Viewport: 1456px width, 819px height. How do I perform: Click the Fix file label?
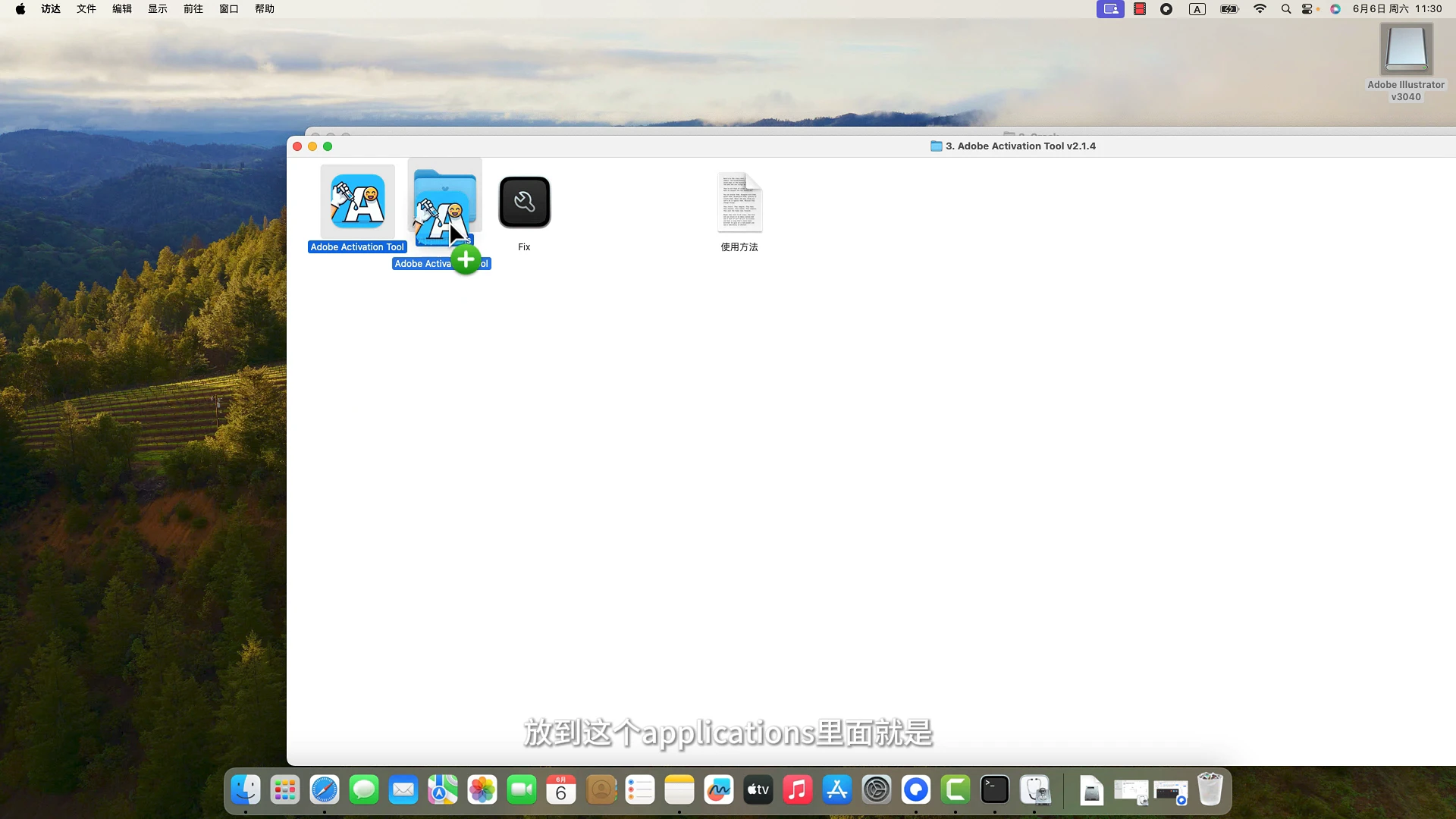pyautogui.click(x=524, y=247)
